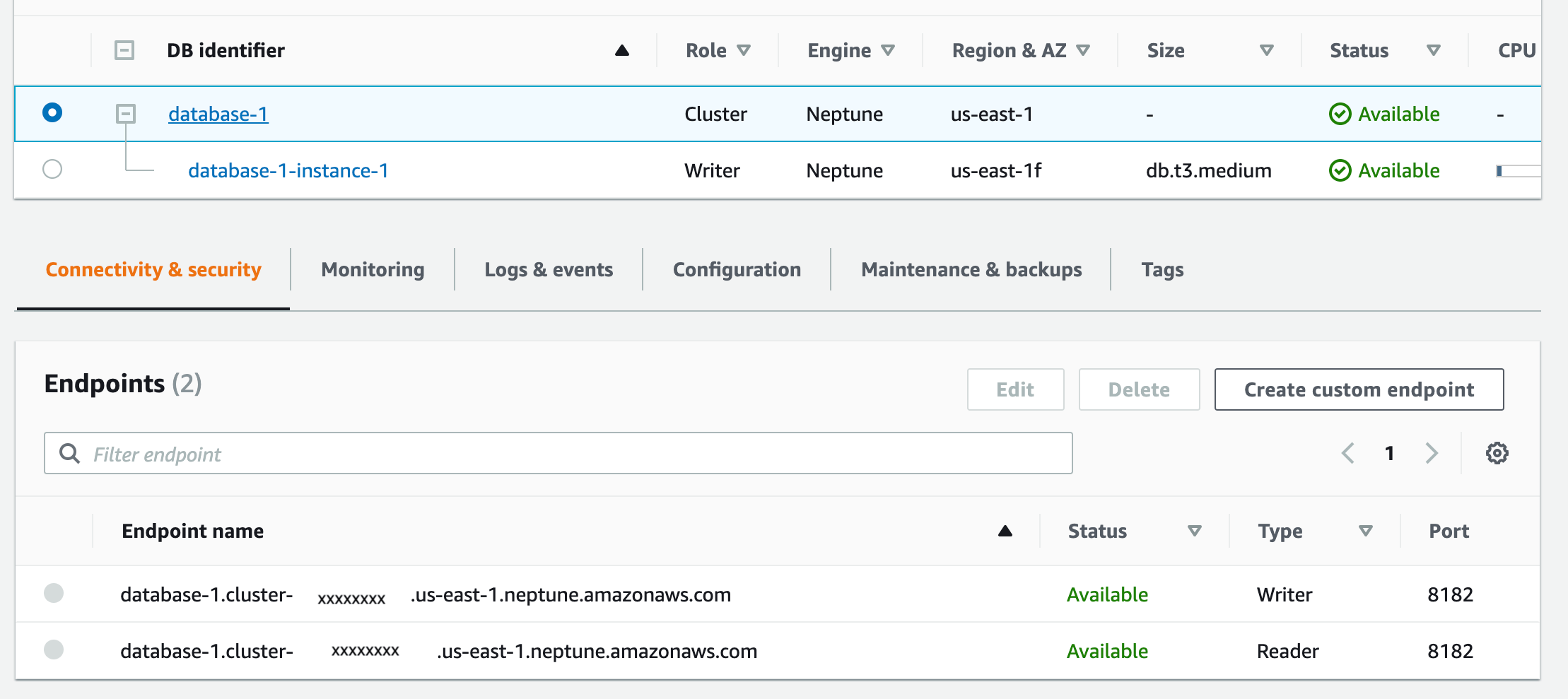Click the sort arrow on Endpoint name column
Viewport: 1568px width, 699px height.
[x=1005, y=531]
